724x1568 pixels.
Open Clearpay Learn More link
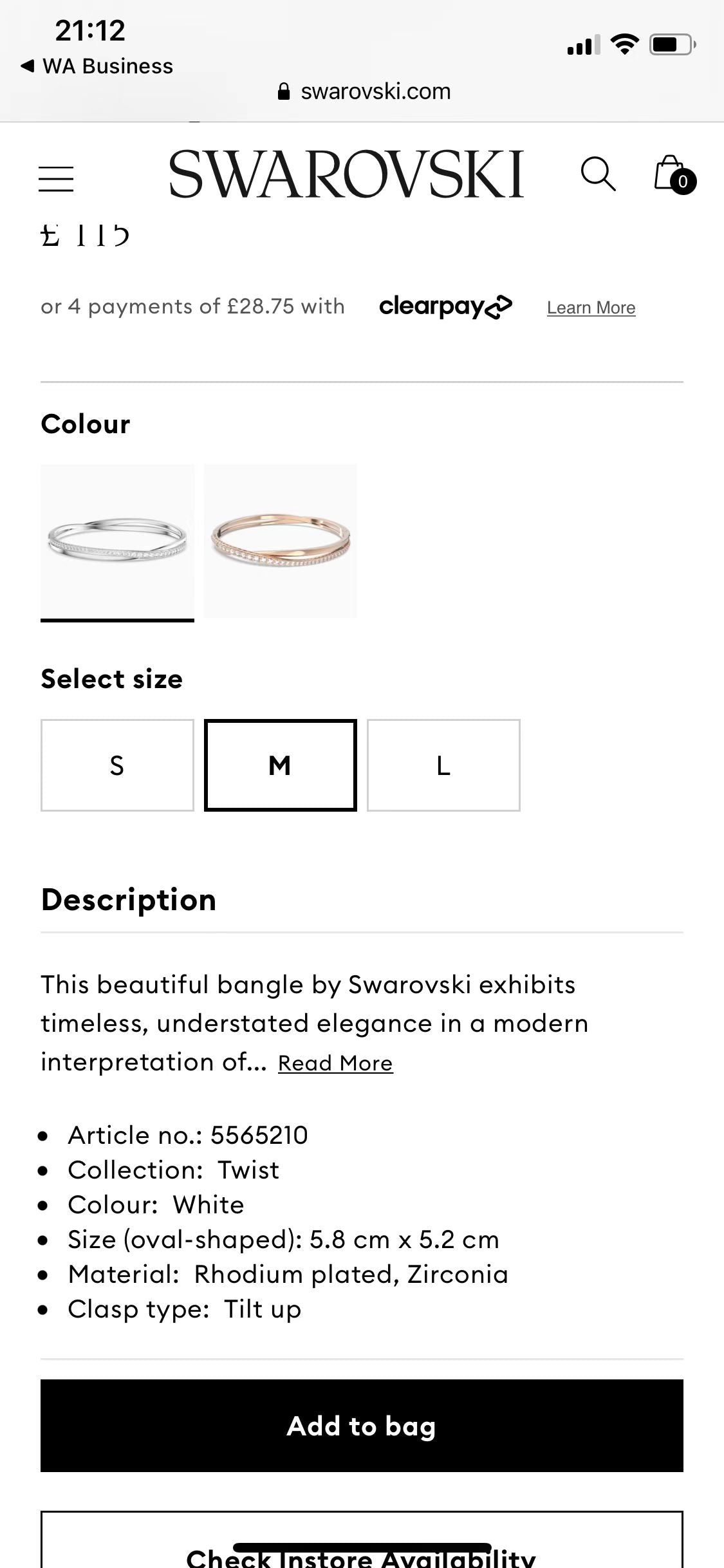(x=591, y=308)
